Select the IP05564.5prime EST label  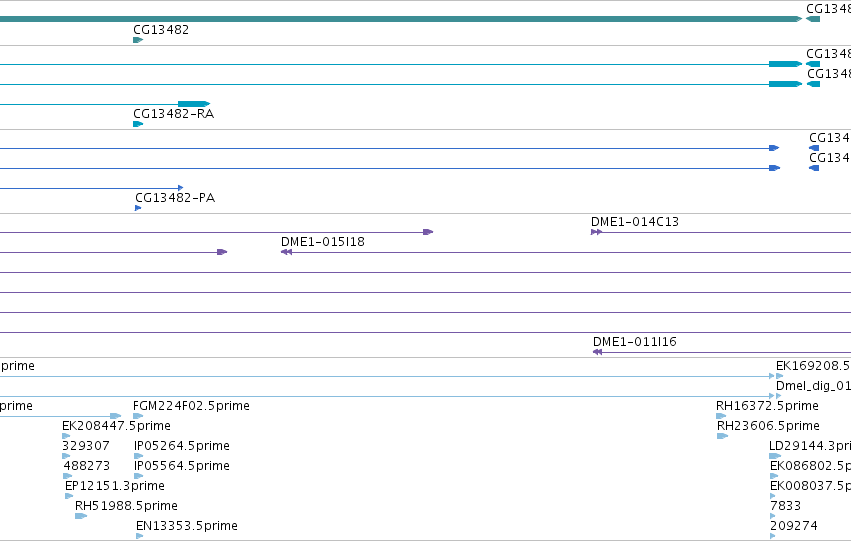click(182, 466)
